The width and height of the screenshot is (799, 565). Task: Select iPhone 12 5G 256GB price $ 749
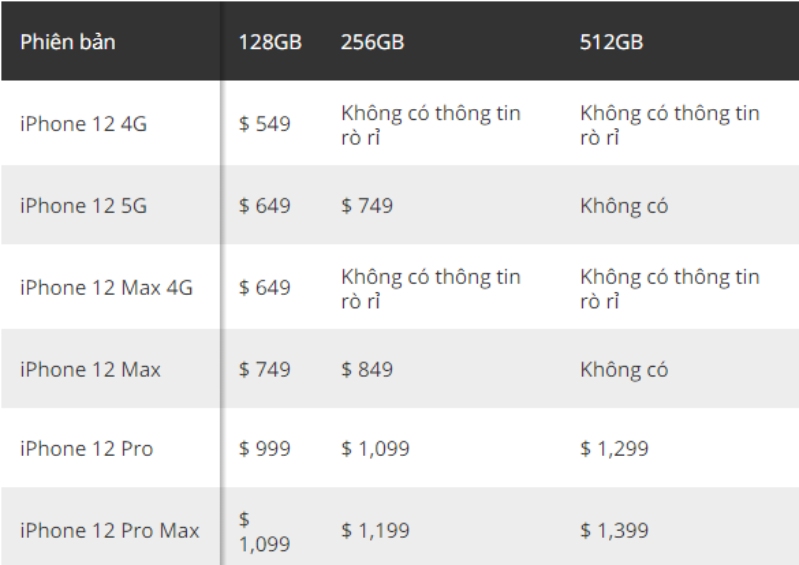pyautogui.click(x=367, y=207)
